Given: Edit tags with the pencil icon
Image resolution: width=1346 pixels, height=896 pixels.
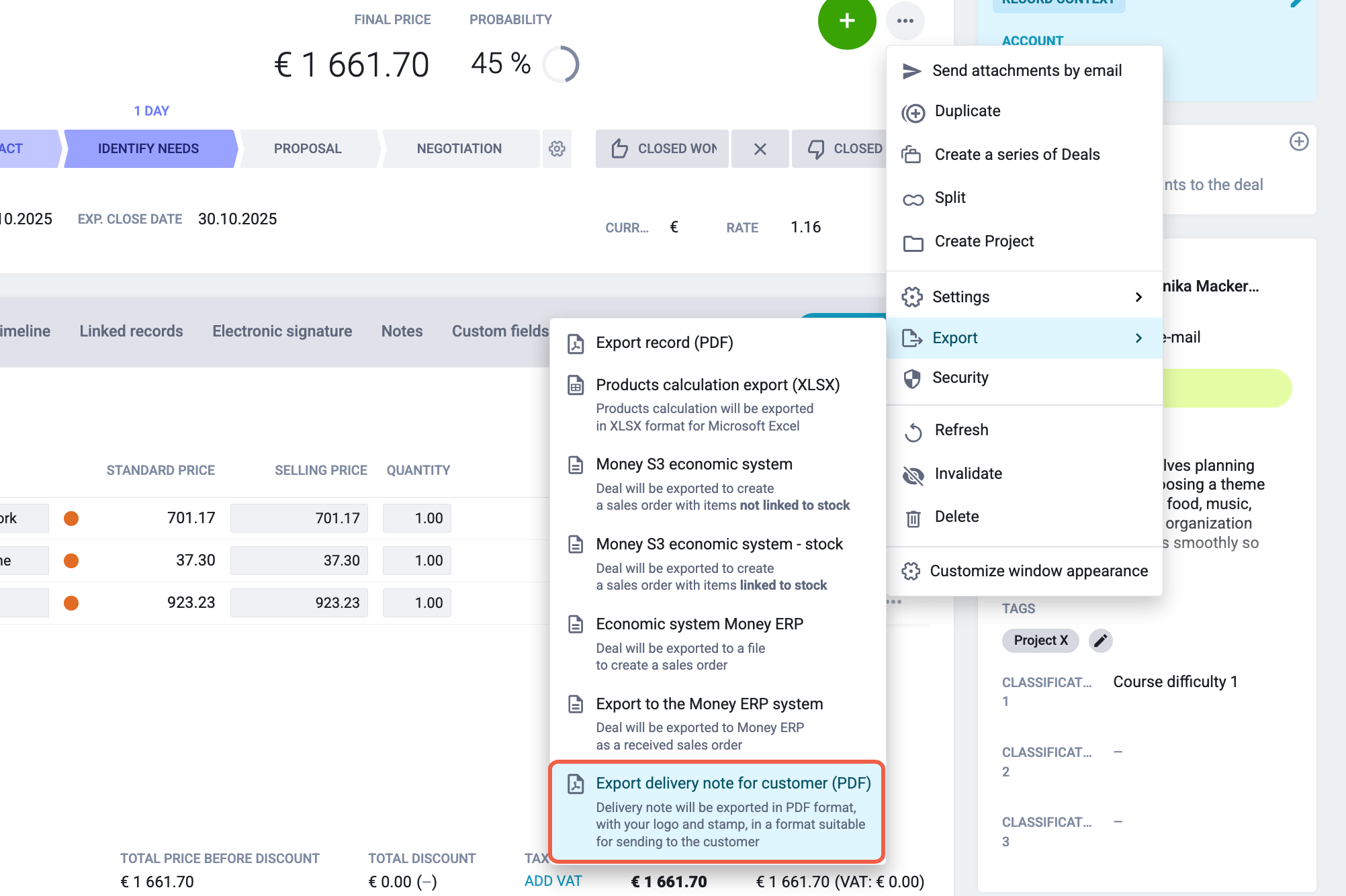Looking at the screenshot, I should (x=1100, y=641).
